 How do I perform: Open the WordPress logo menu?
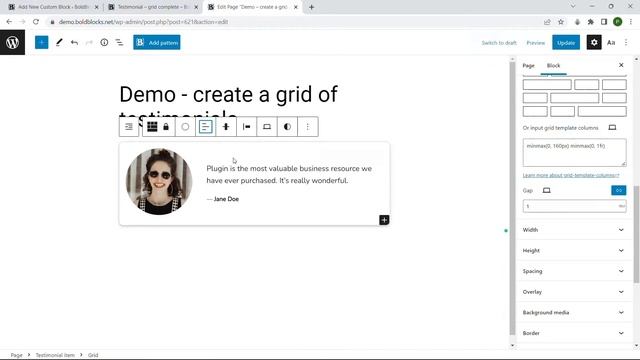pyautogui.click(x=12, y=42)
